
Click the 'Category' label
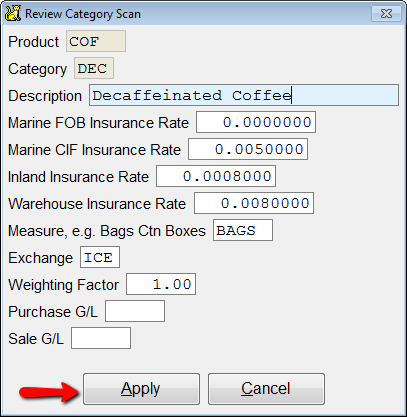tap(38, 69)
